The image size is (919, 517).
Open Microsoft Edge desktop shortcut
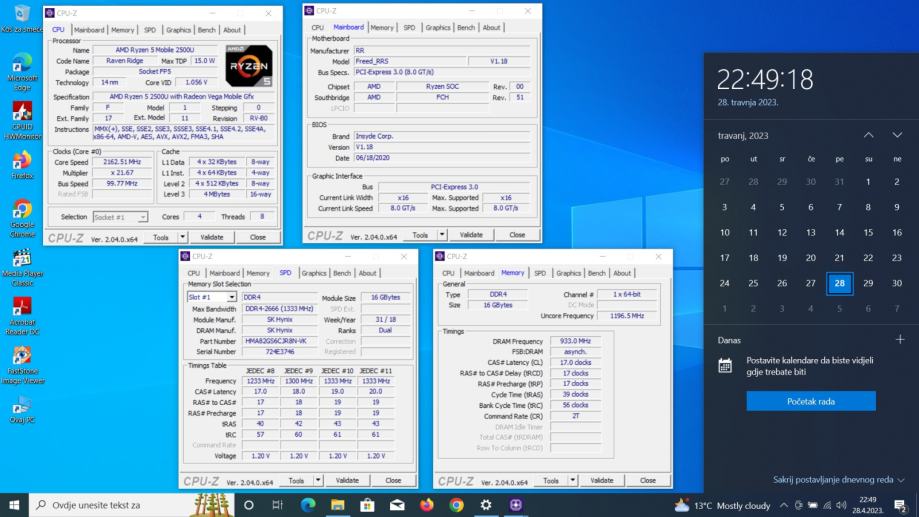tap(22, 65)
